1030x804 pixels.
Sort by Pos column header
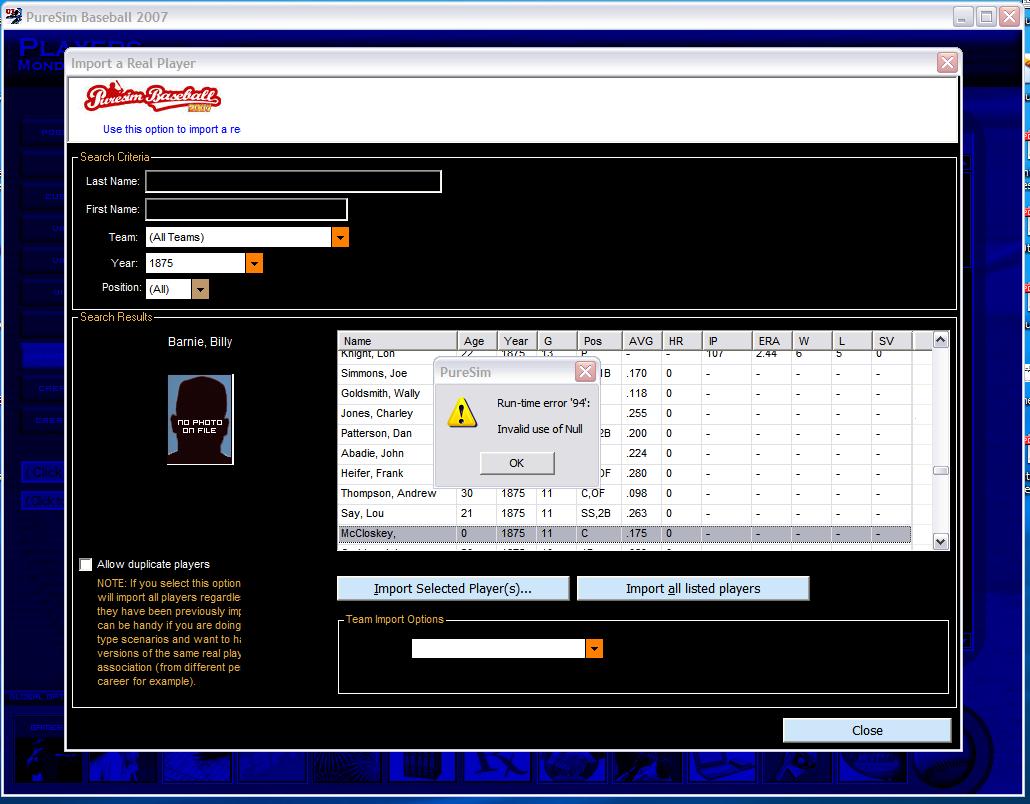[x=599, y=341]
